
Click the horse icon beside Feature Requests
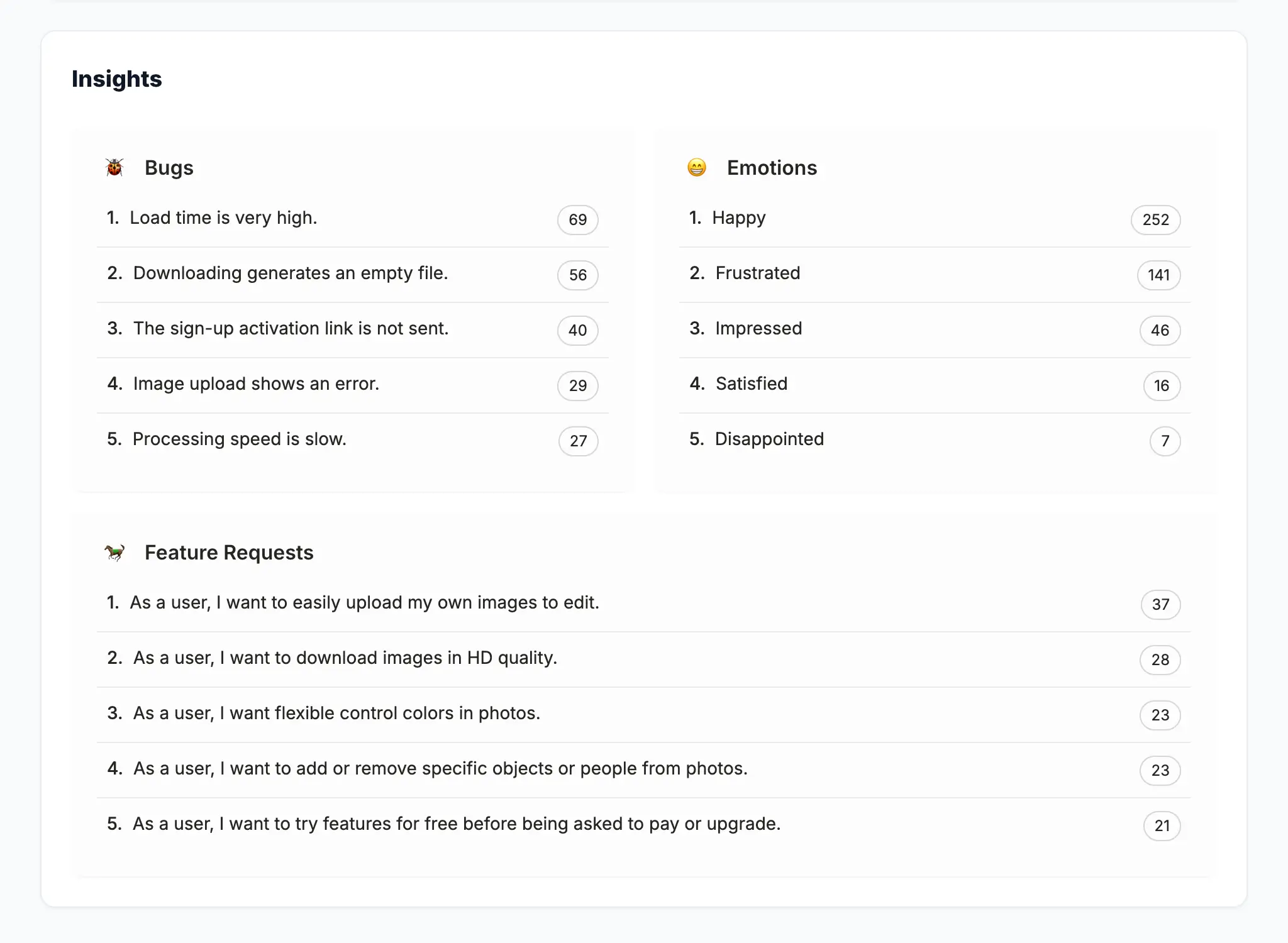[114, 552]
